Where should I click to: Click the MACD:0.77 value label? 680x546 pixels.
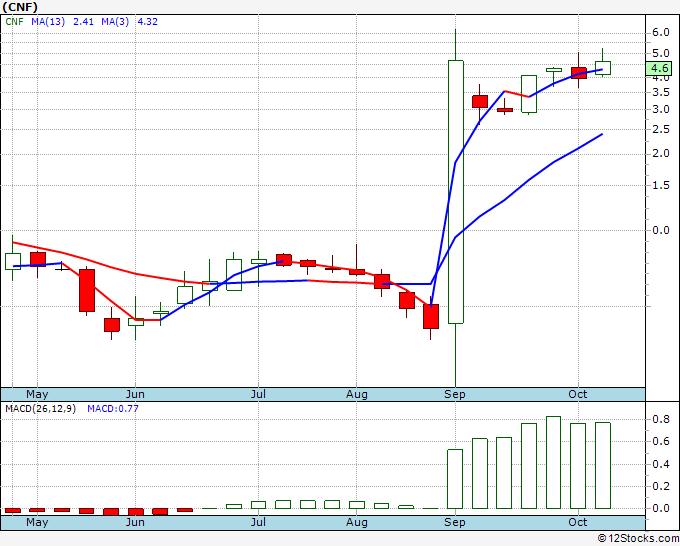tap(113, 409)
